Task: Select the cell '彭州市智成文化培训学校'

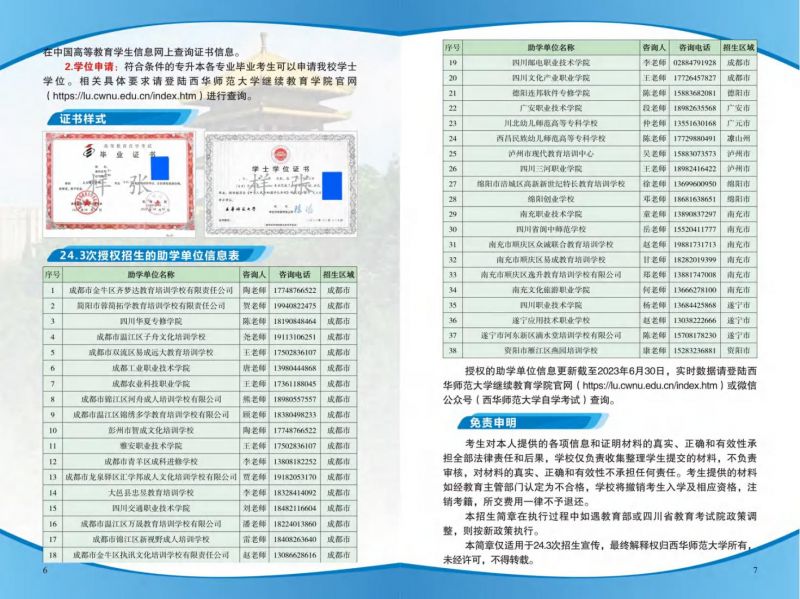Action: point(151,430)
